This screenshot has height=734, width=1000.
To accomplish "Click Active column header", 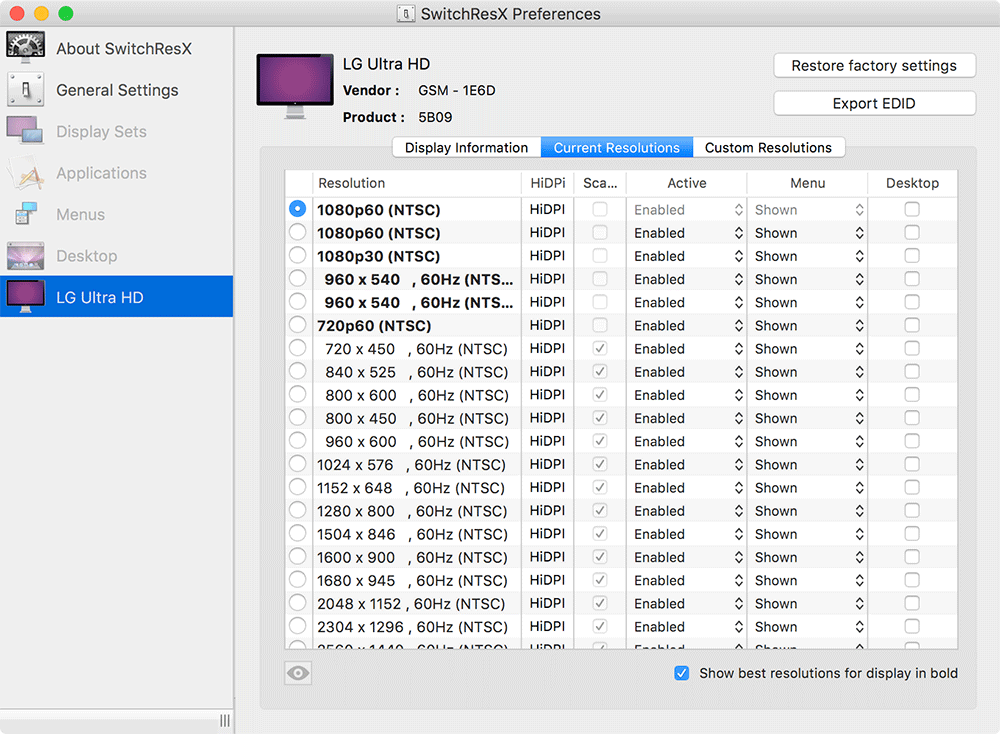I will [x=687, y=183].
